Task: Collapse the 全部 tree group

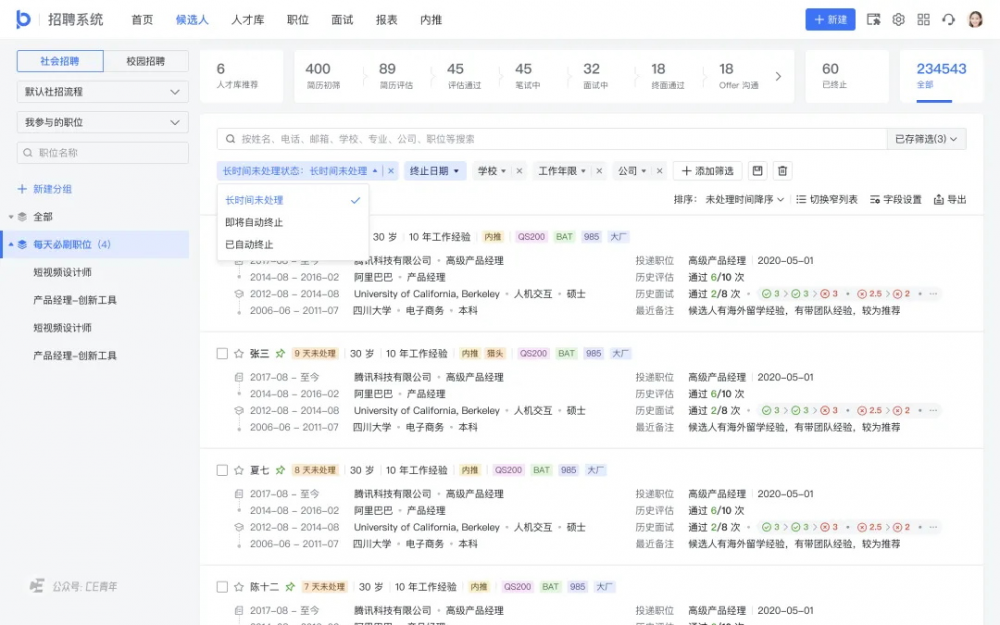Action: tap(11, 217)
